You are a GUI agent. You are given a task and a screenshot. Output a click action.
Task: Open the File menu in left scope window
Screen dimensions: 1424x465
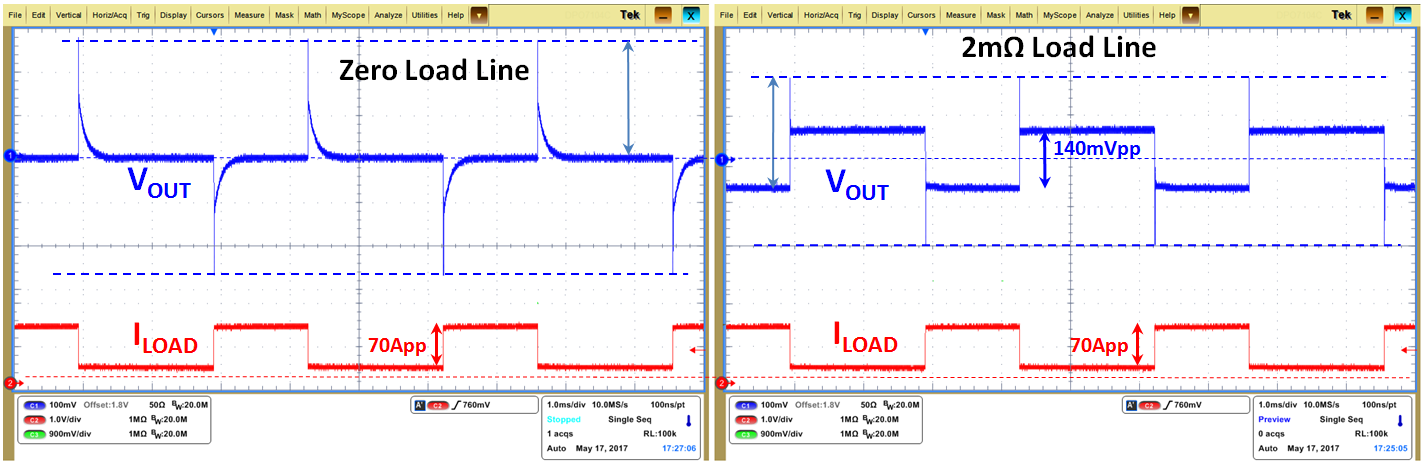(15, 16)
